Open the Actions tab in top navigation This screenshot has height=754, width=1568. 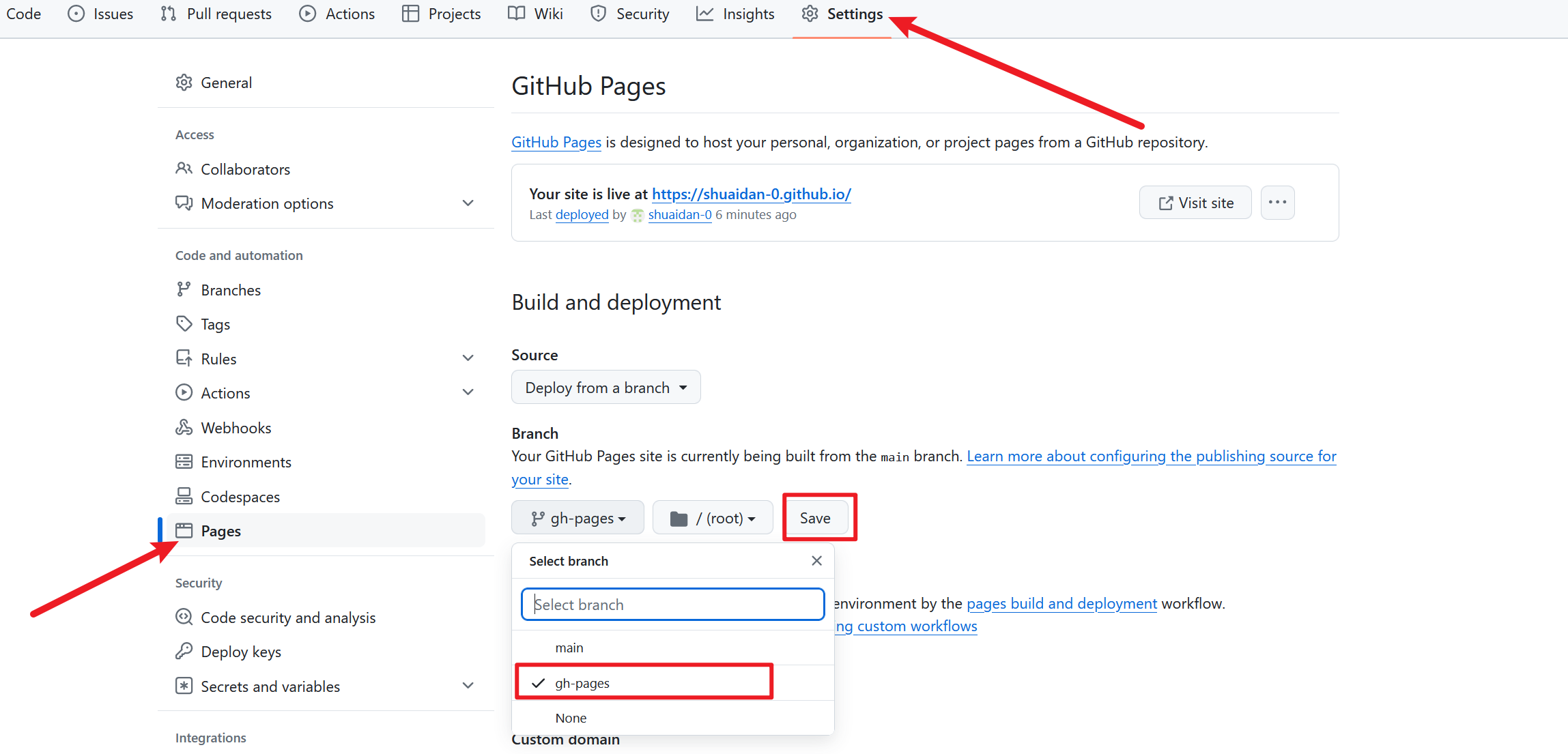337,14
